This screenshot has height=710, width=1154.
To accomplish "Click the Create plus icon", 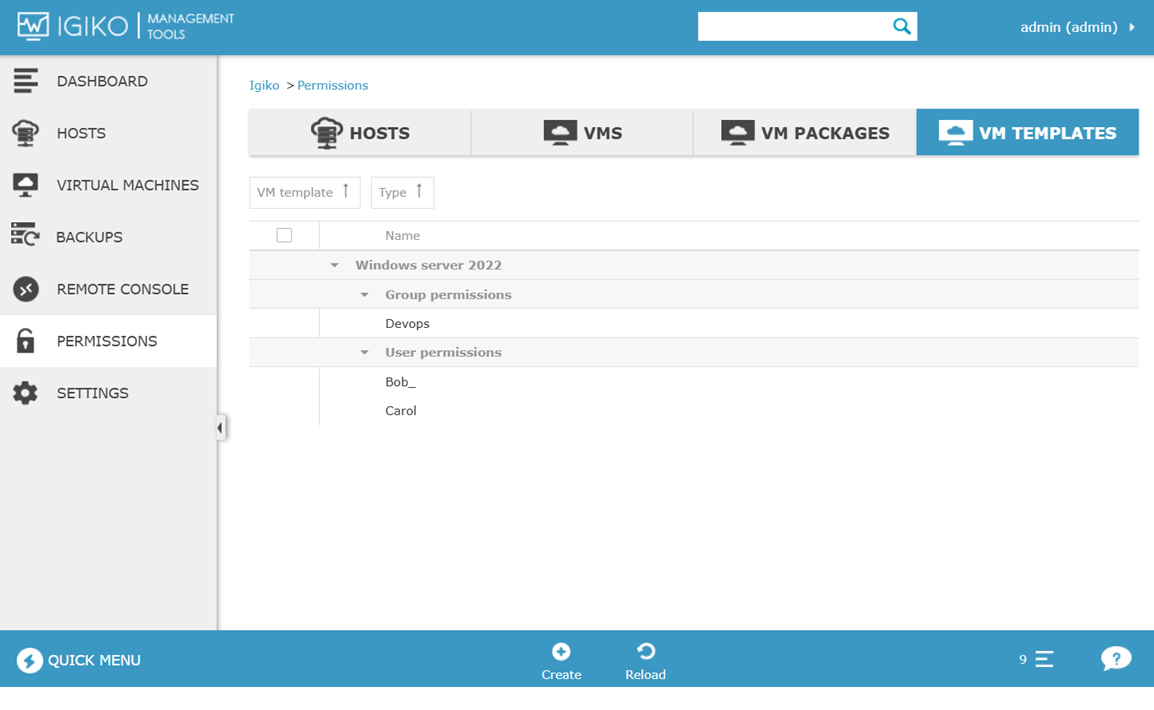I will coord(561,652).
